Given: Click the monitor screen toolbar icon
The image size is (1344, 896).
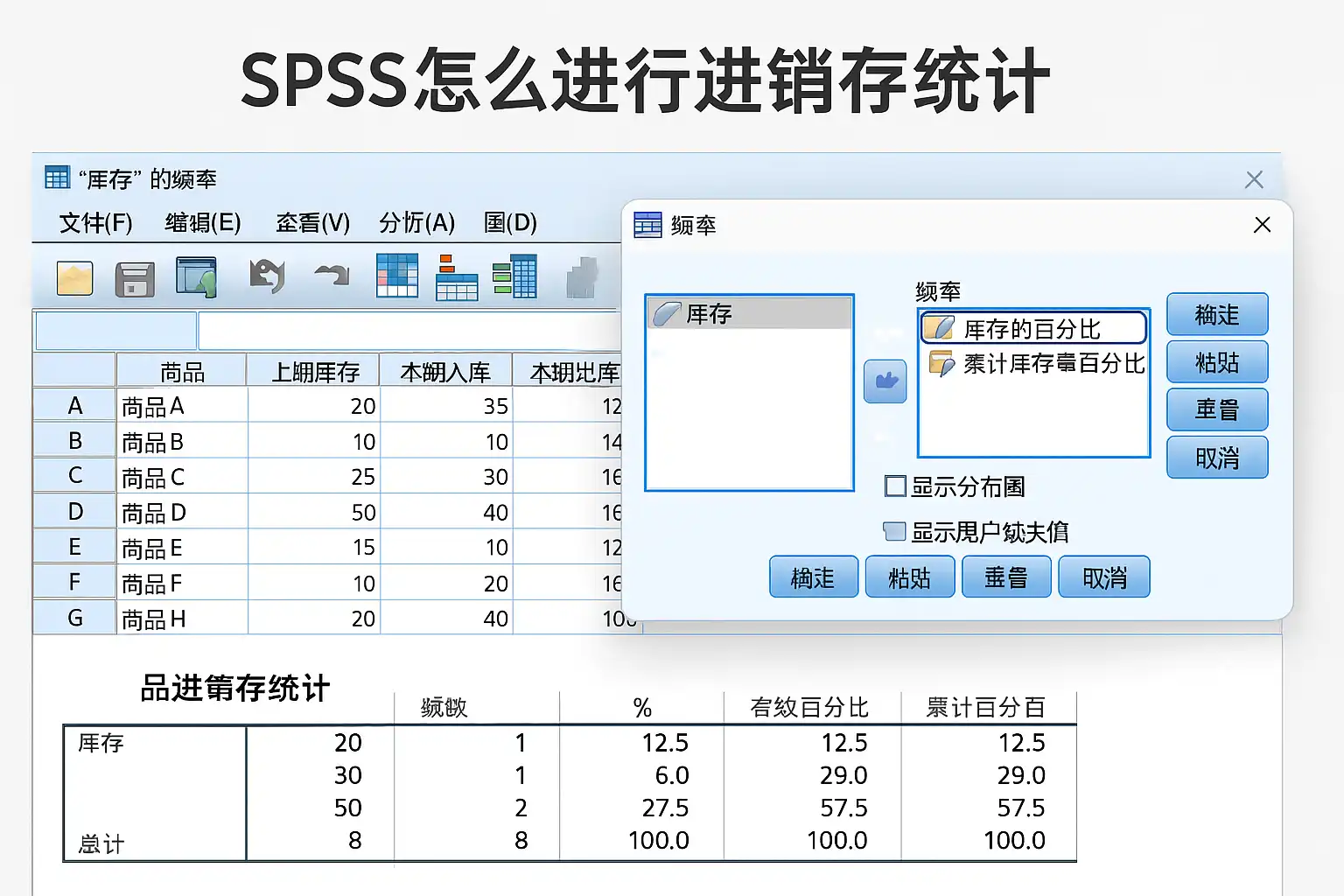Looking at the screenshot, I should [x=197, y=276].
